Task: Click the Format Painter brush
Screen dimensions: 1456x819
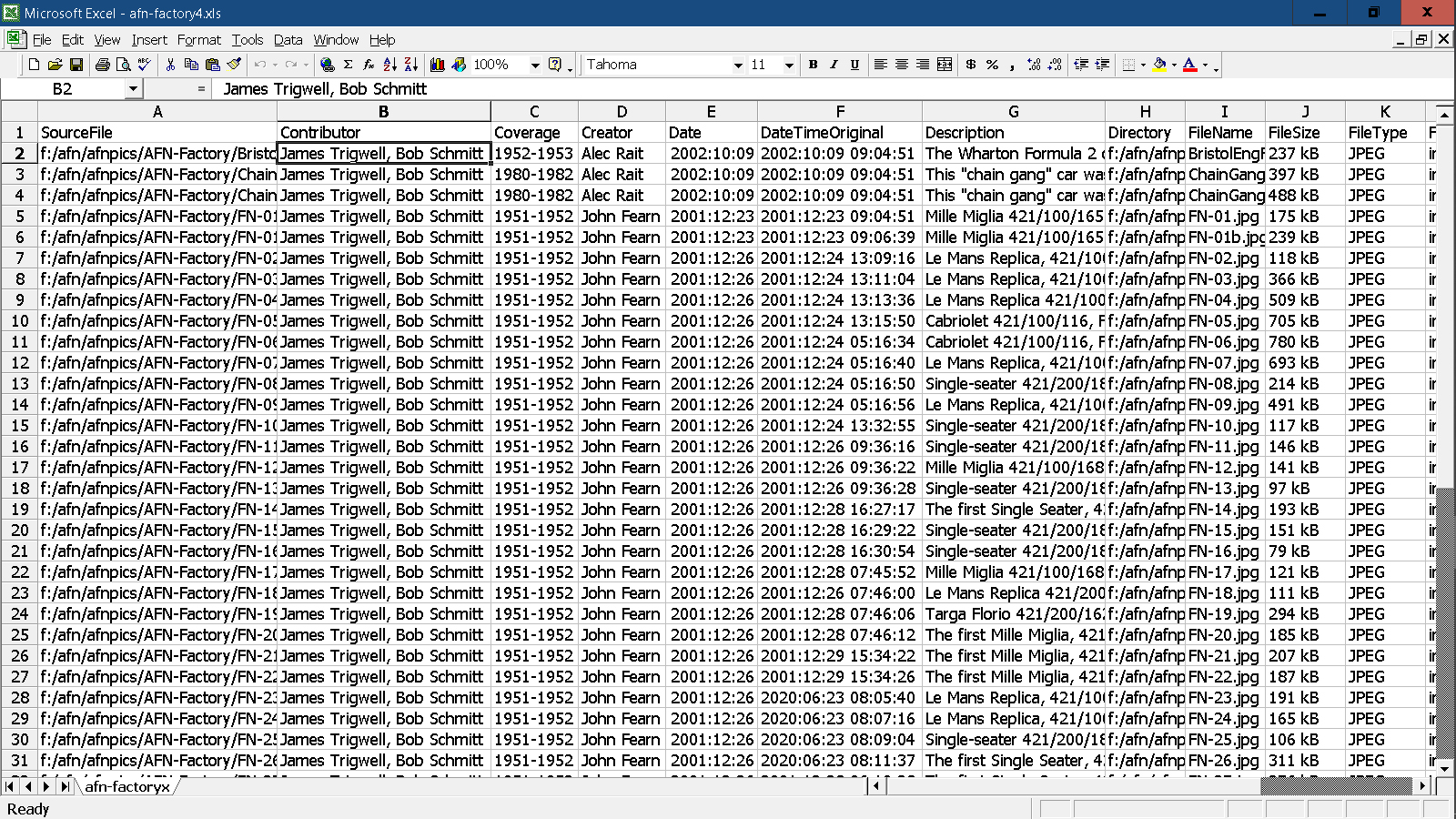Action: [x=235, y=65]
